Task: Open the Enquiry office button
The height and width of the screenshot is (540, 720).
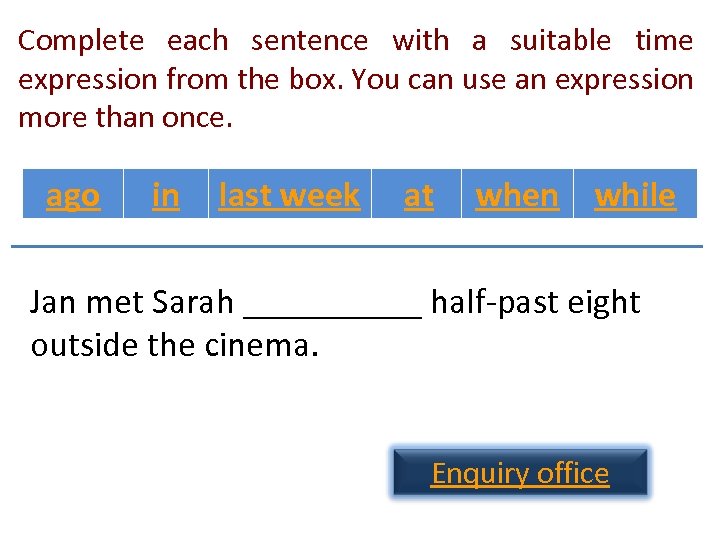Action: [520, 473]
